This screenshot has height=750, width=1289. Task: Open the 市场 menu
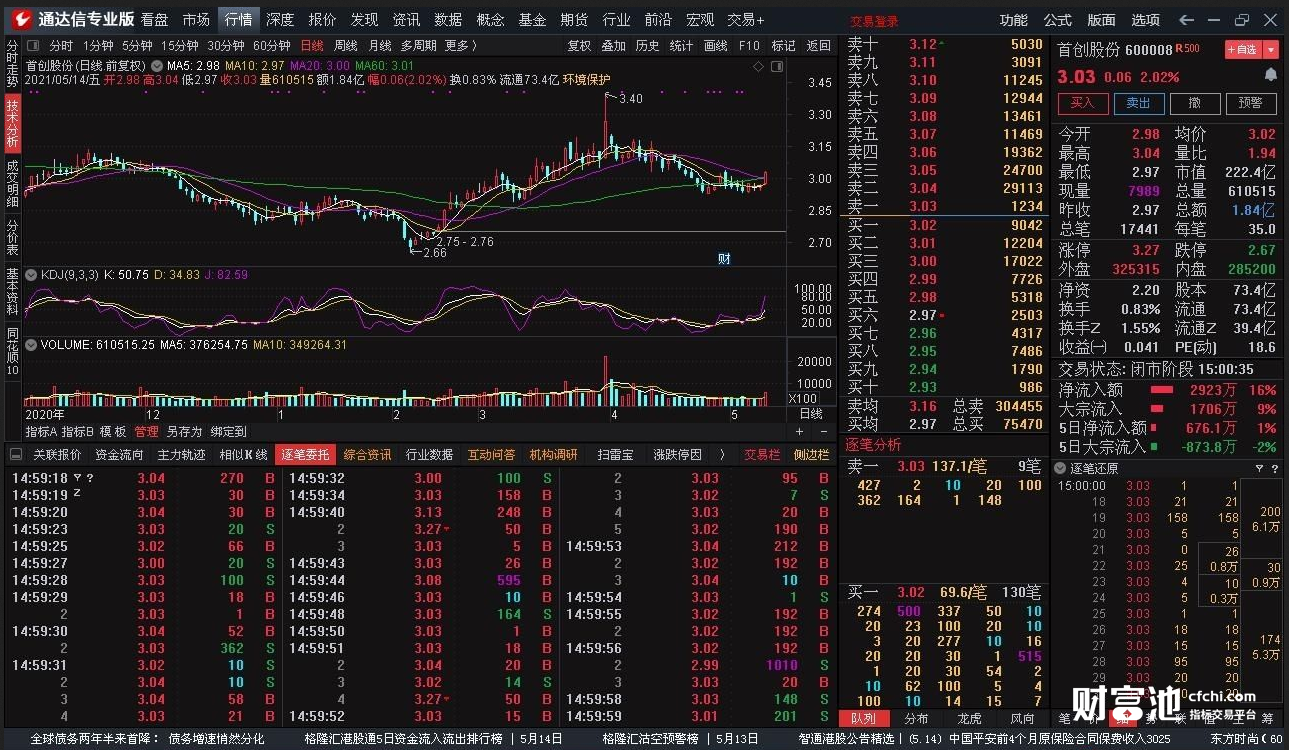(x=196, y=19)
